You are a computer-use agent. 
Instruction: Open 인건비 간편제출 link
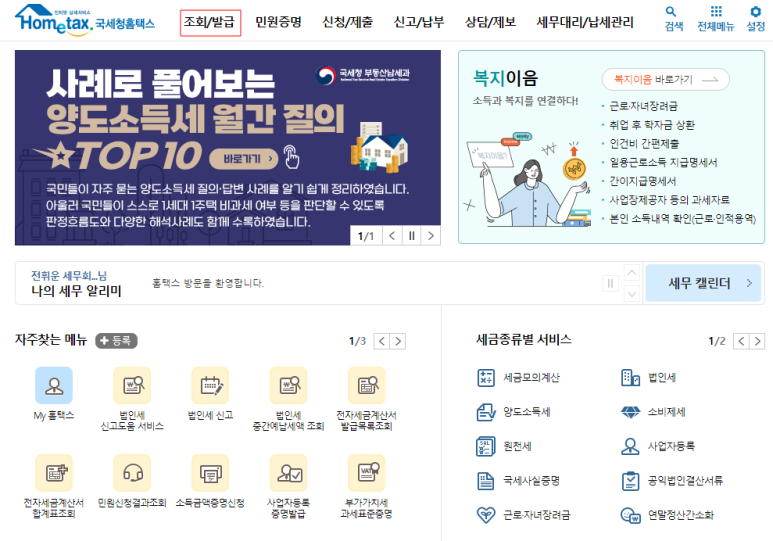(644, 144)
